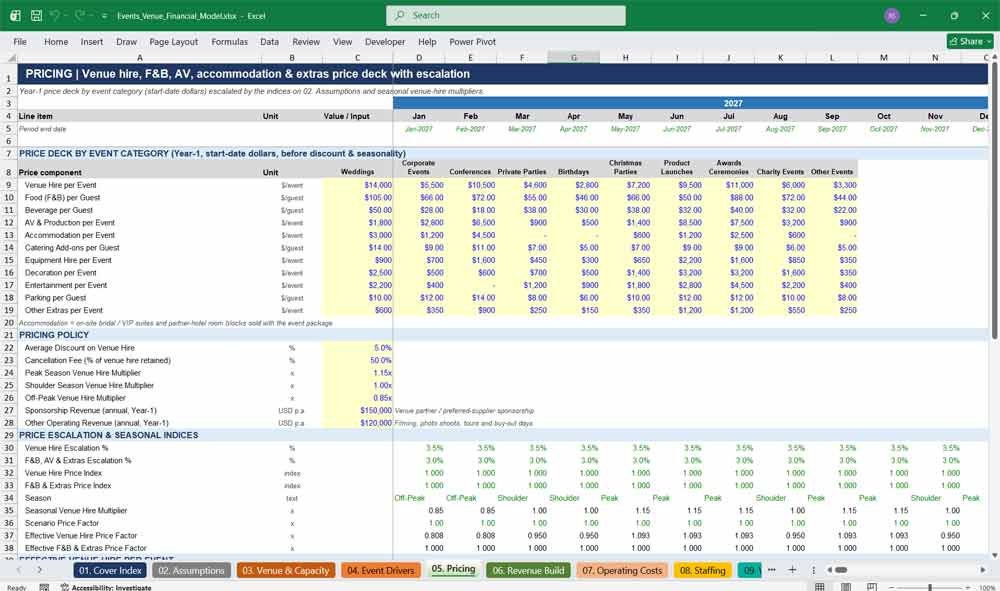Click the horizontal scrollbar thumb
The width and height of the screenshot is (1000, 591).
point(841,570)
